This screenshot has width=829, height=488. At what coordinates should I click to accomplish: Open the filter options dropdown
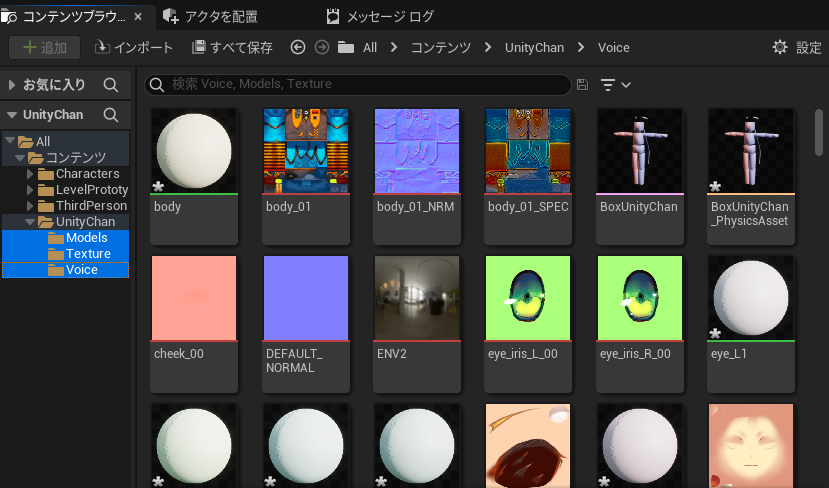click(x=615, y=85)
